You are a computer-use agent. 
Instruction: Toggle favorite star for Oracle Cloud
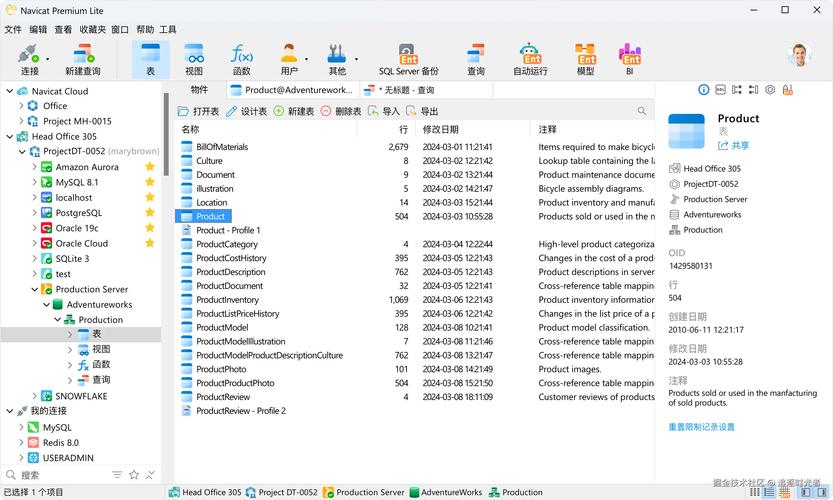[x=150, y=243]
